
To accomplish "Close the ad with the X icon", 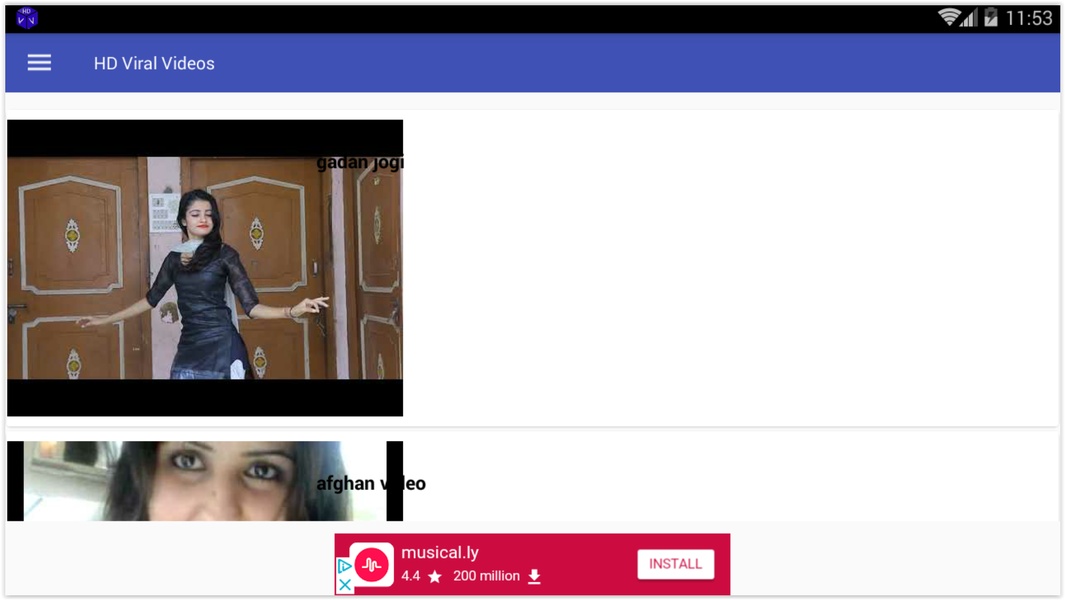I will click(344, 584).
